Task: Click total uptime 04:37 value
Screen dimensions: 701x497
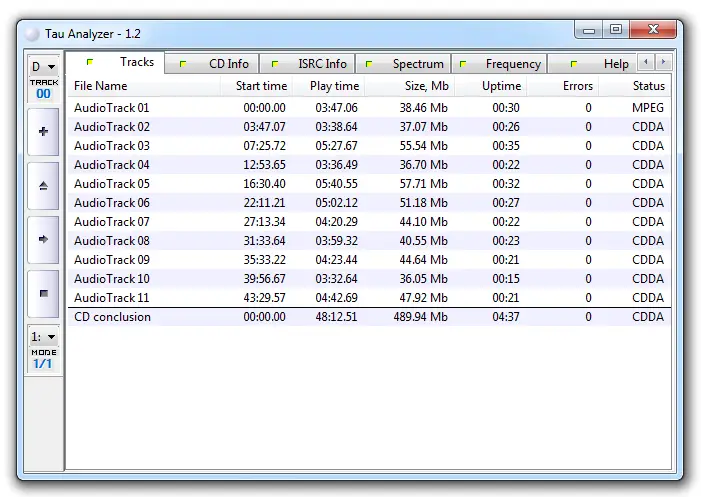Action: (x=506, y=317)
